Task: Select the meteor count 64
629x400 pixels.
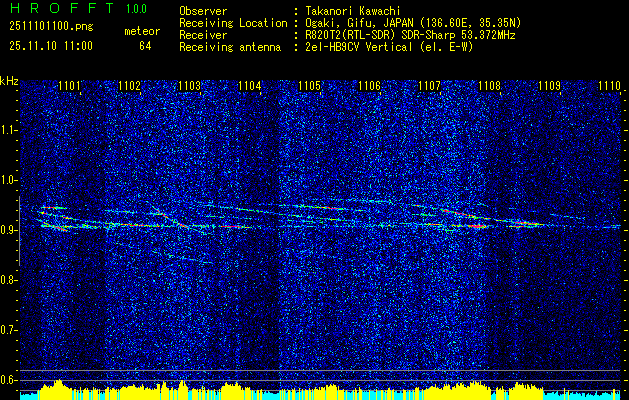Action: point(145,46)
